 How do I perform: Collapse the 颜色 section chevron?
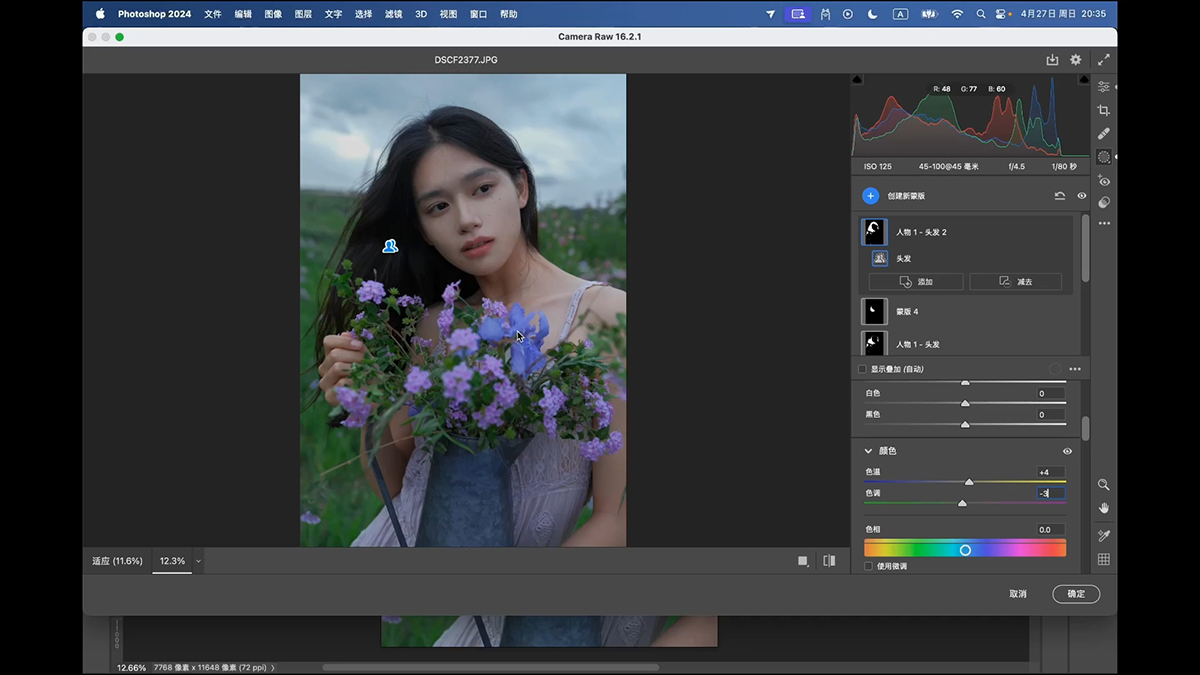[x=868, y=451]
